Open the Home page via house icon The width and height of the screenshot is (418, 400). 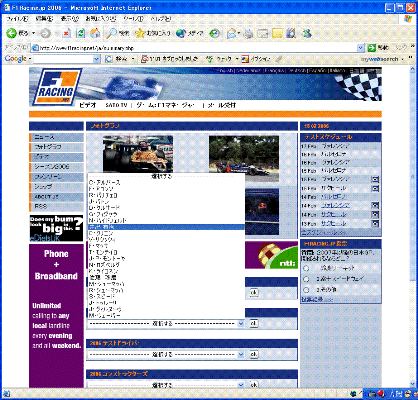coord(95,33)
